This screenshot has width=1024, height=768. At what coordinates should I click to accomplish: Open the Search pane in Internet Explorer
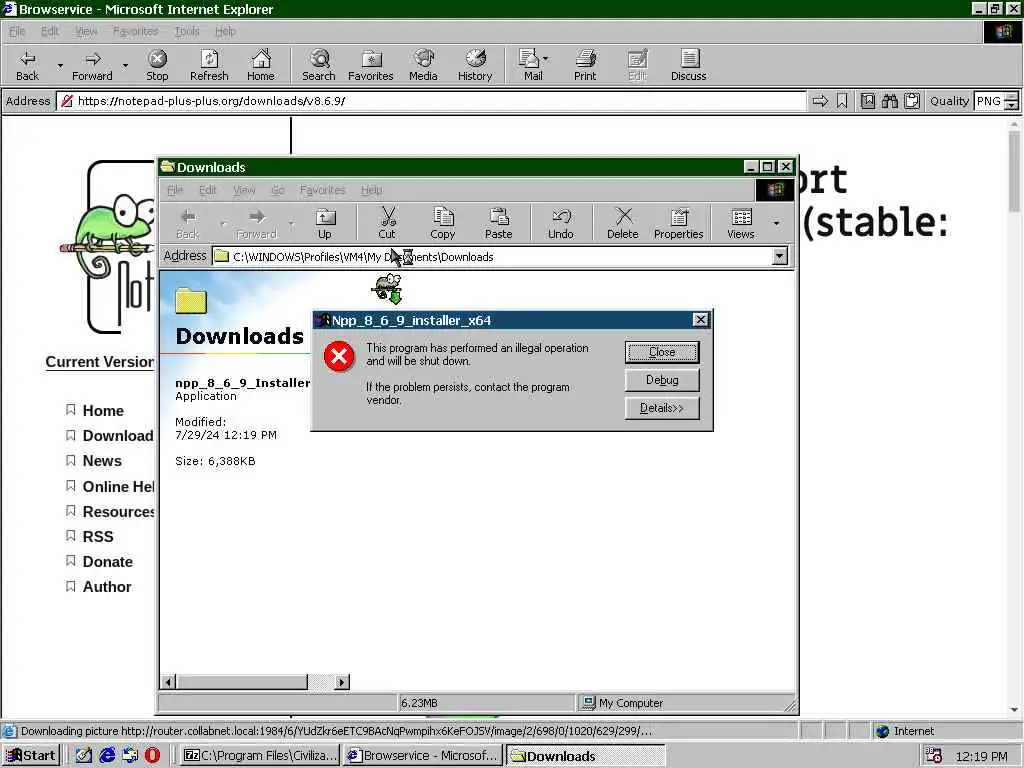[319, 65]
